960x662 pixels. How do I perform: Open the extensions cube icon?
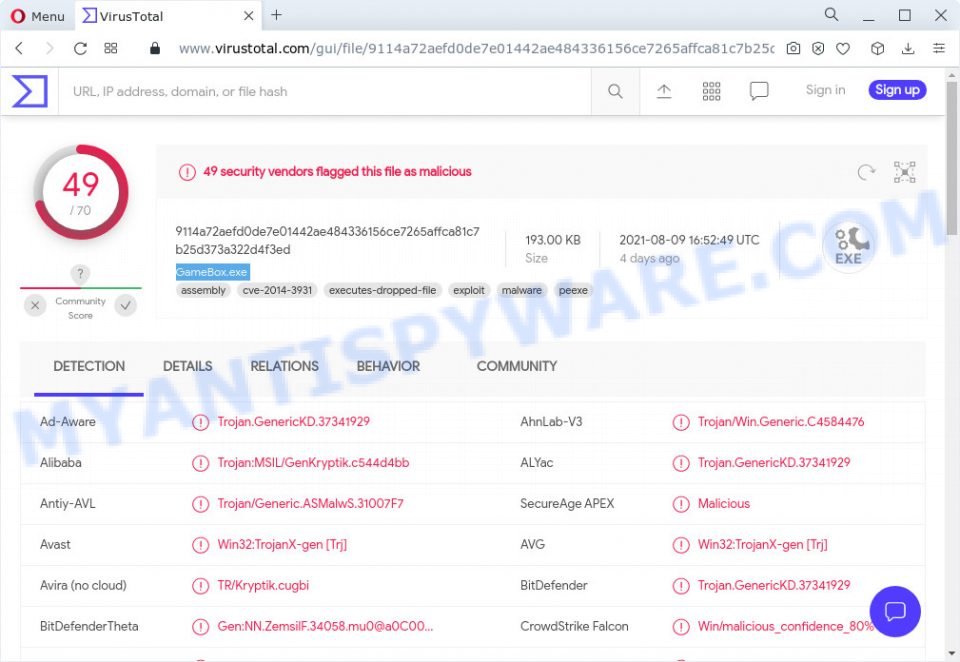pyautogui.click(x=877, y=48)
